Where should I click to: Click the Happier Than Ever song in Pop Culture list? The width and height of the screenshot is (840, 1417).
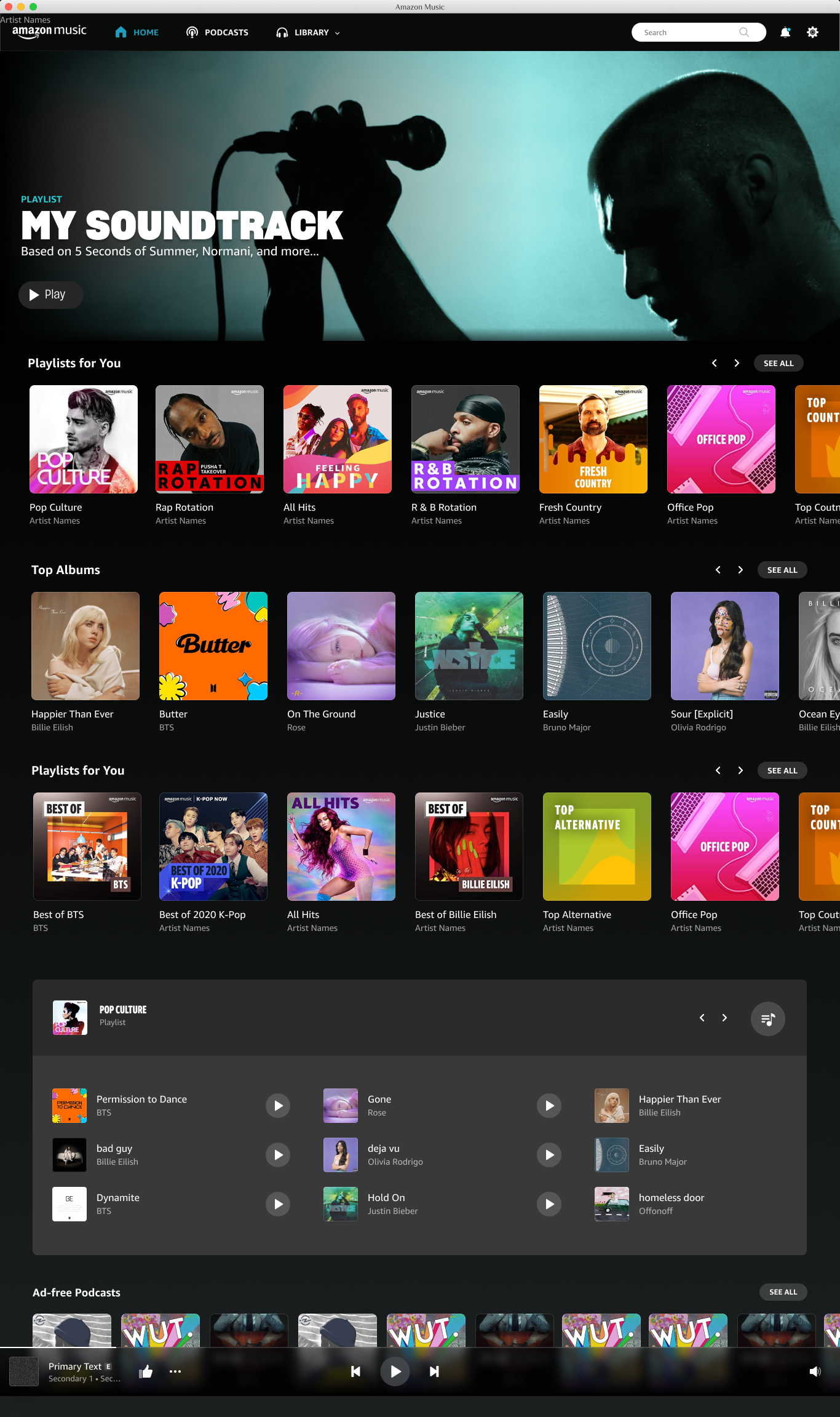[x=680, y=1099]
